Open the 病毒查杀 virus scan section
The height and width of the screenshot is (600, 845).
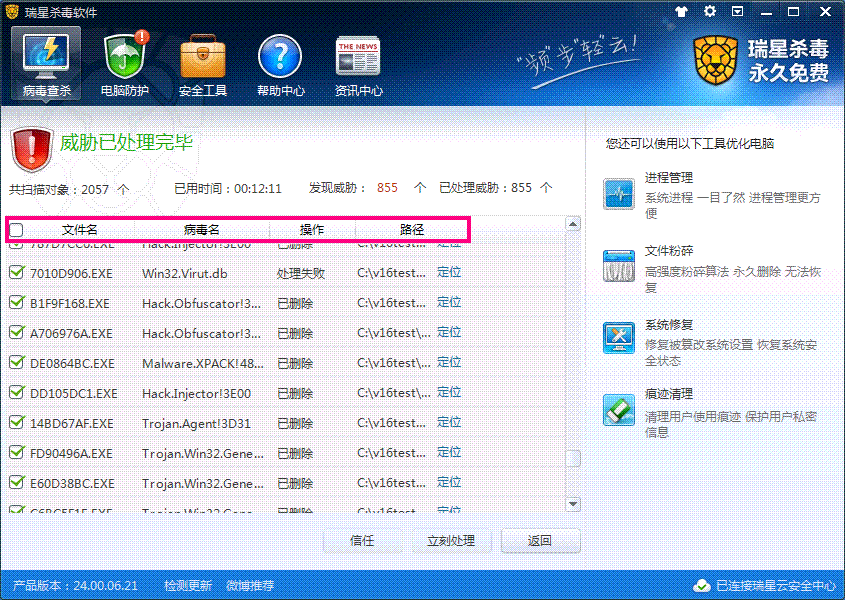coord(46,64)
